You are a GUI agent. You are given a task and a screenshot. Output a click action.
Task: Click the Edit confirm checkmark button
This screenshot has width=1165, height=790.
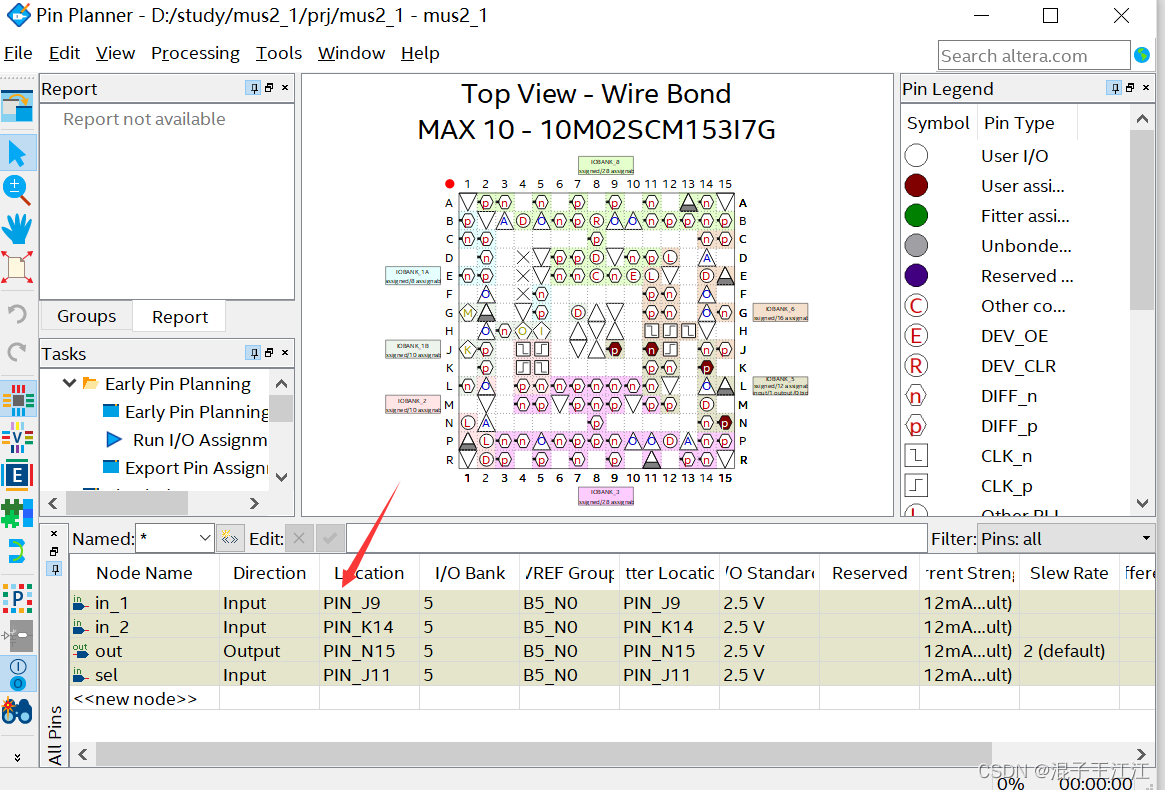pos(330,538)
